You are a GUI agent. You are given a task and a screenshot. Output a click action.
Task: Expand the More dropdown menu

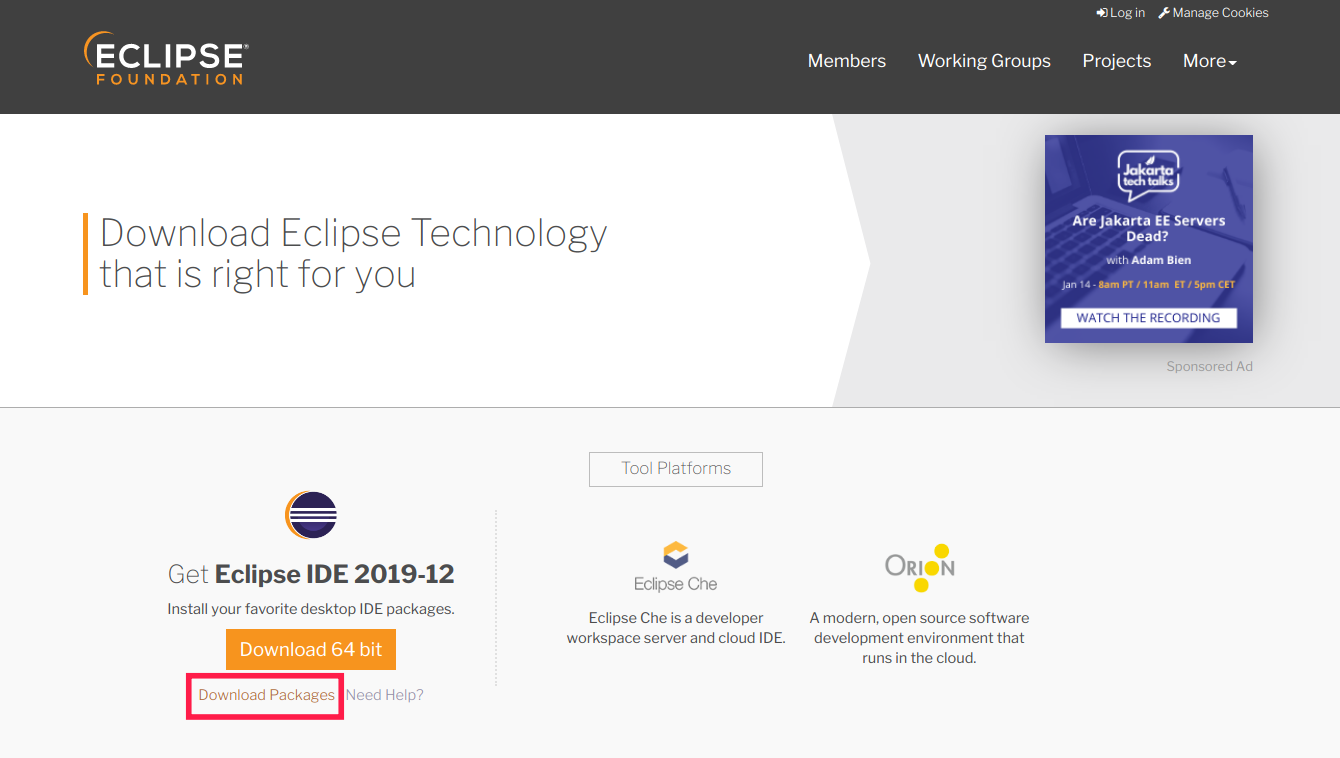click(1210, 61)
